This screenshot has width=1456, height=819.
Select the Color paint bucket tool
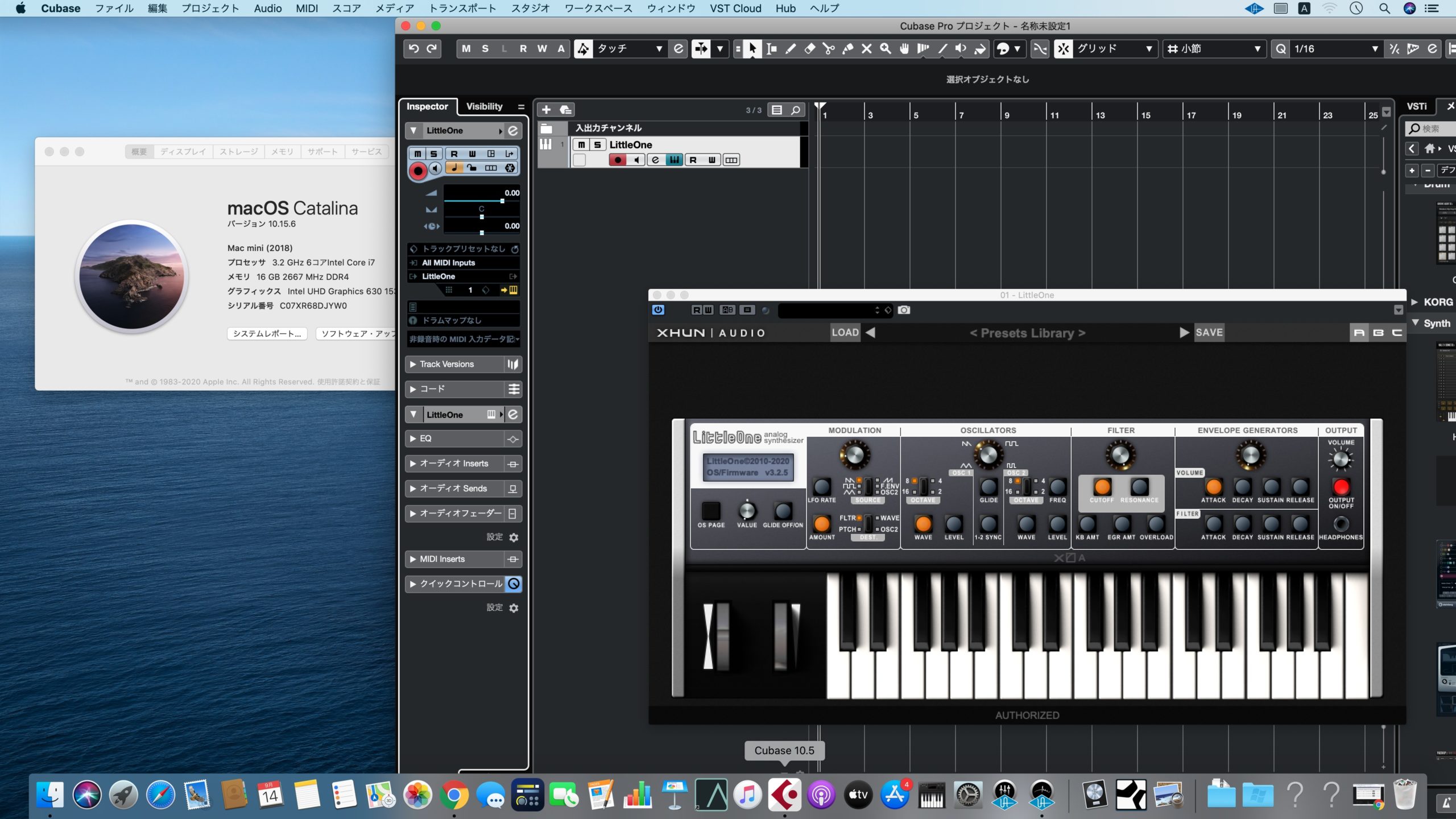click(x=980, y=49)
